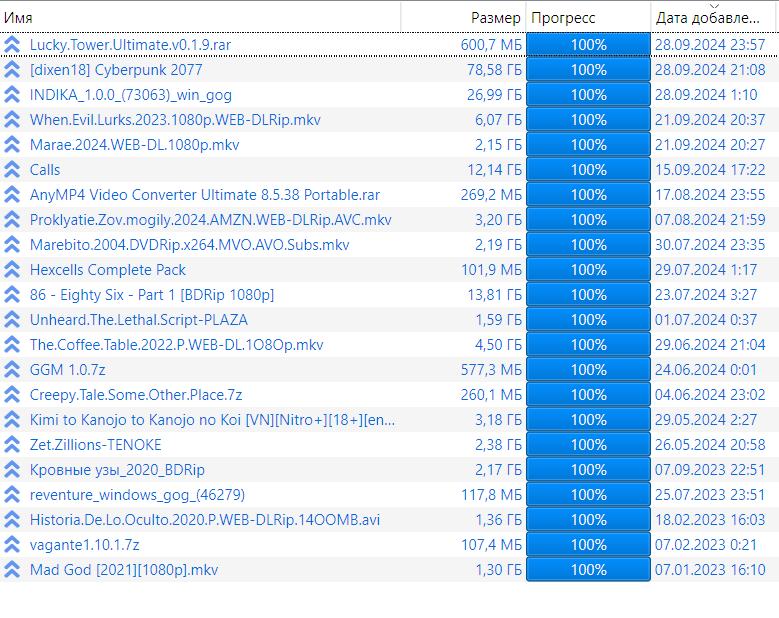Click date cell 07.08.2024 21:59
779x618 pixels.
coord(710,220)
